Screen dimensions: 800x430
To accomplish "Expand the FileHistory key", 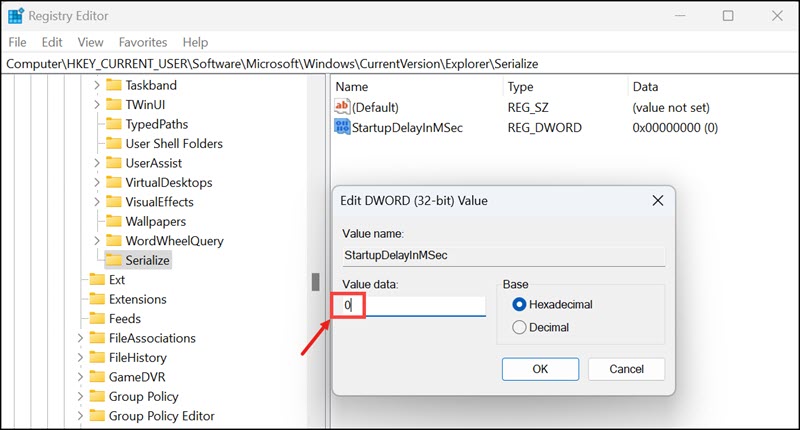I will coord(80,358).
